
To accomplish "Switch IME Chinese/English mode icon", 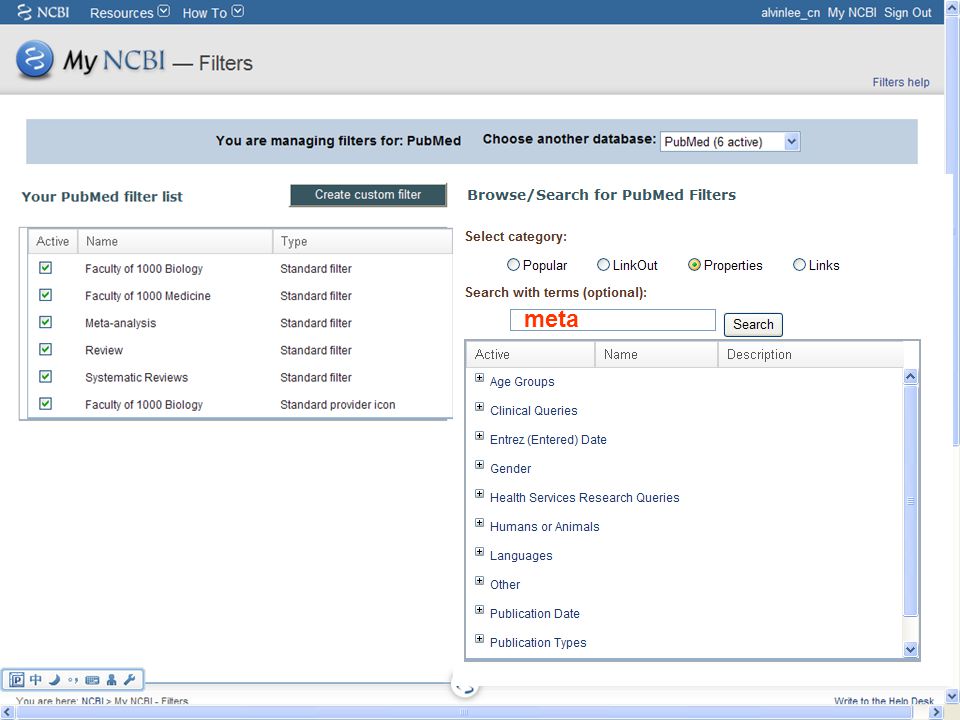I will (x=36, y=680).
